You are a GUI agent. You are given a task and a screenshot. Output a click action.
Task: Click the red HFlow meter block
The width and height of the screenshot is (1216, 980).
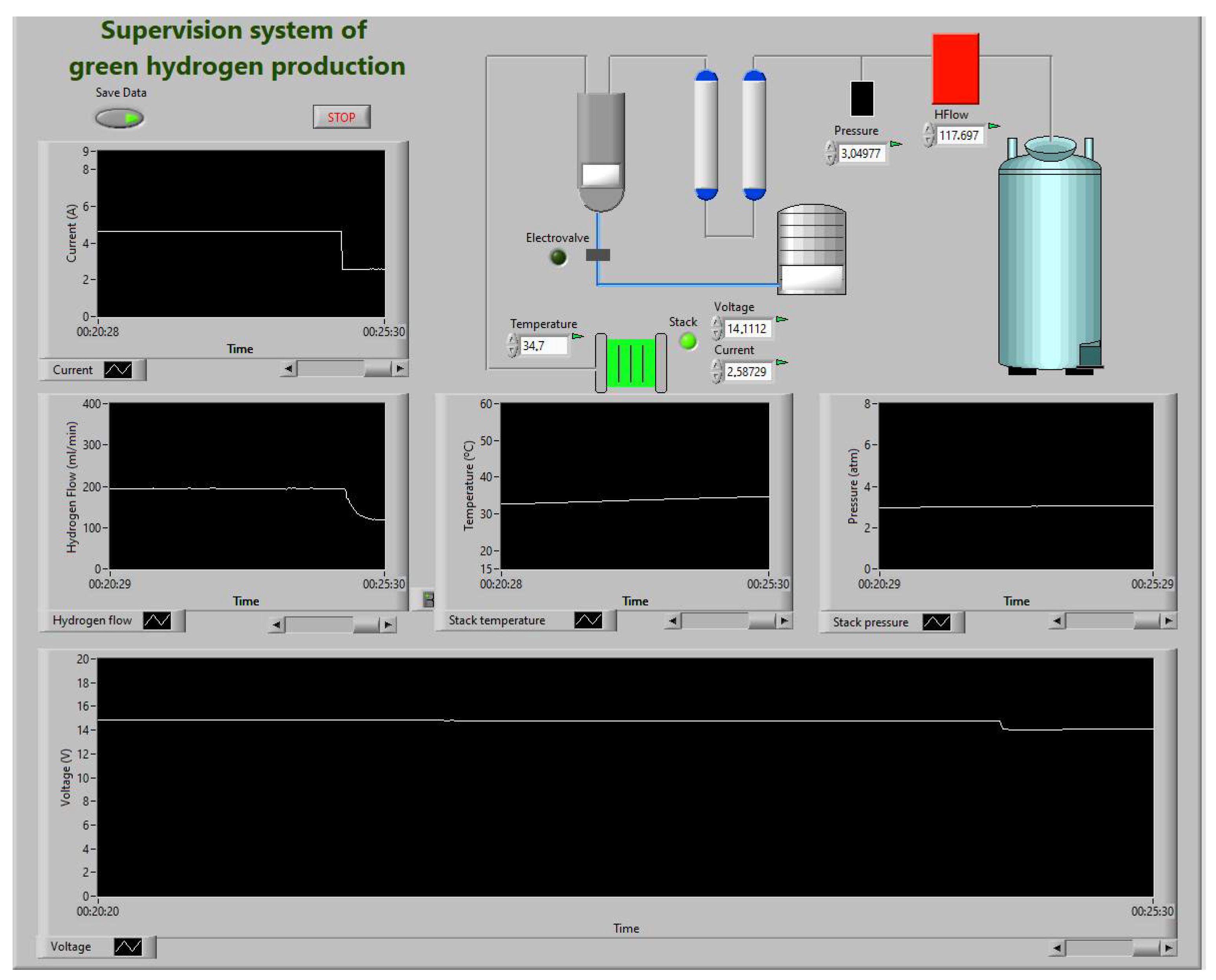(x=955, y=69)
